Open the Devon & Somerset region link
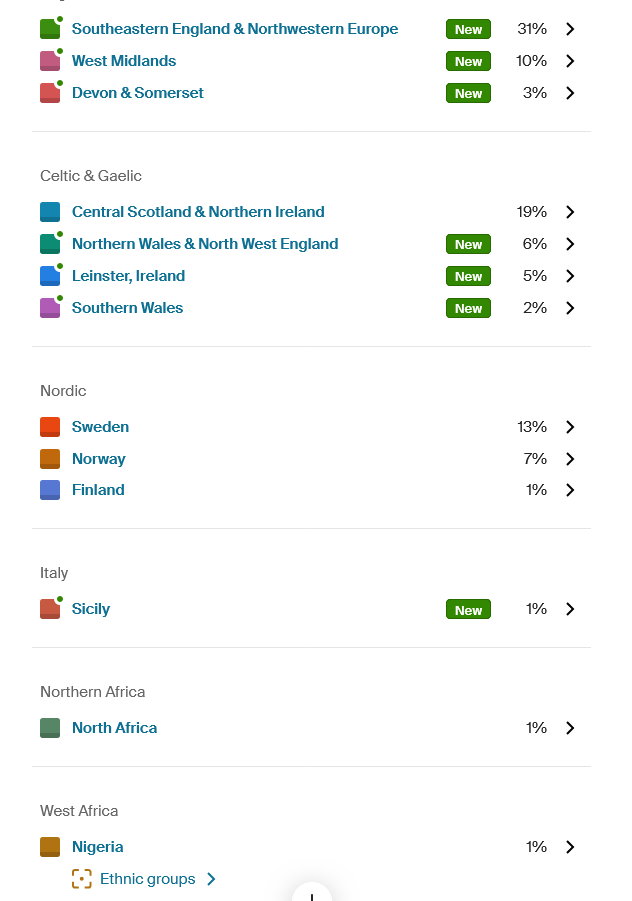Screen dimensions: 632x901 137,93
